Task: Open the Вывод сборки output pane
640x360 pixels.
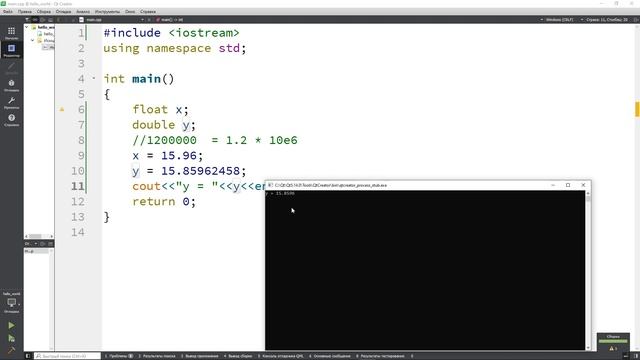Action: (238, 356)
